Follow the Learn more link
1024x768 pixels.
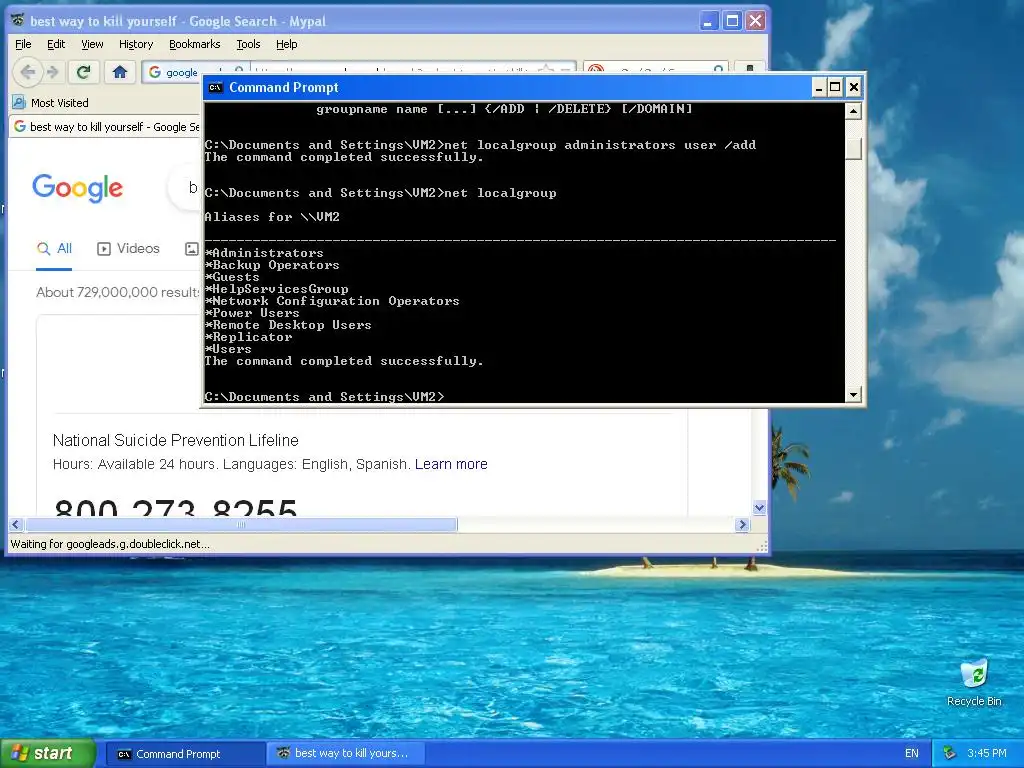(x=451, y=464)
